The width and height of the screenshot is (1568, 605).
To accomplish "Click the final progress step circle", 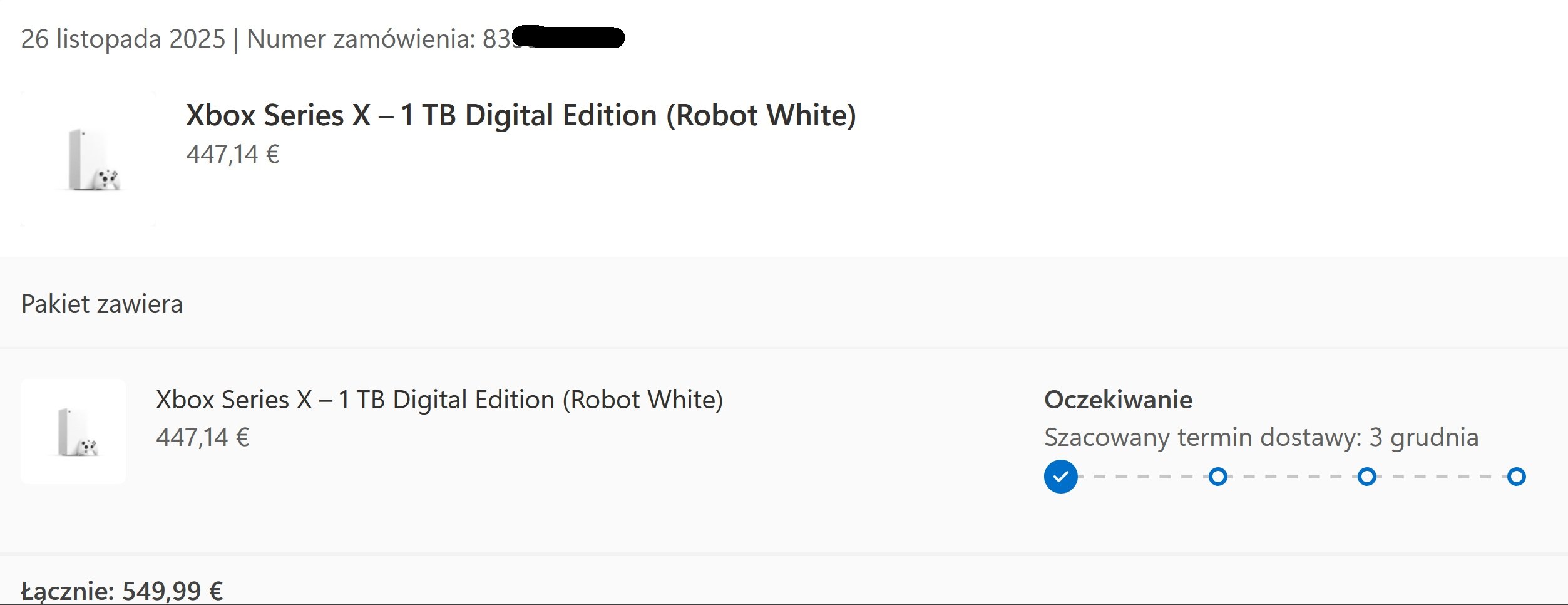I will [x=1516, y=477].
